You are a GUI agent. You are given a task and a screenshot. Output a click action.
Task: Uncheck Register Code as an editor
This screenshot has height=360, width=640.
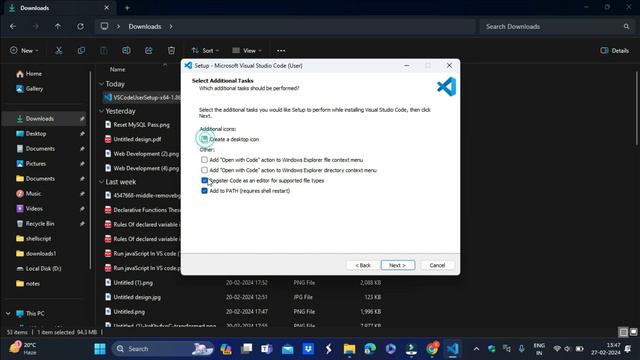204,180
